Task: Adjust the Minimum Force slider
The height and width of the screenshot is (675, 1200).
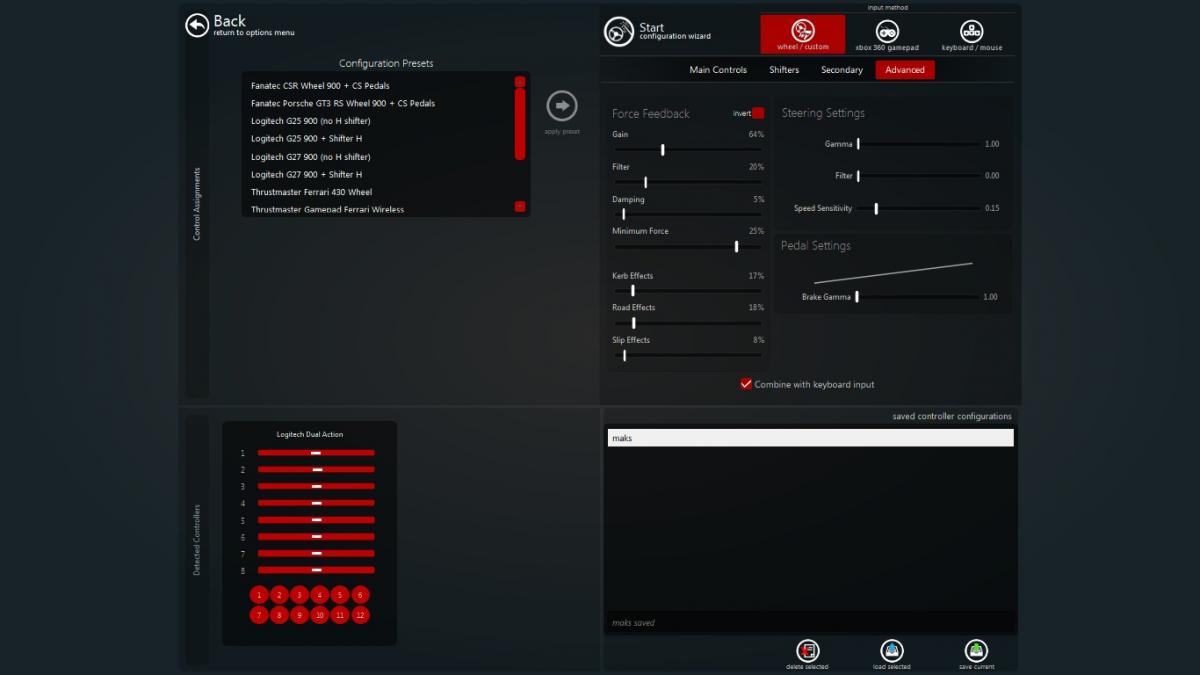Action: click(x=688, y=246)
